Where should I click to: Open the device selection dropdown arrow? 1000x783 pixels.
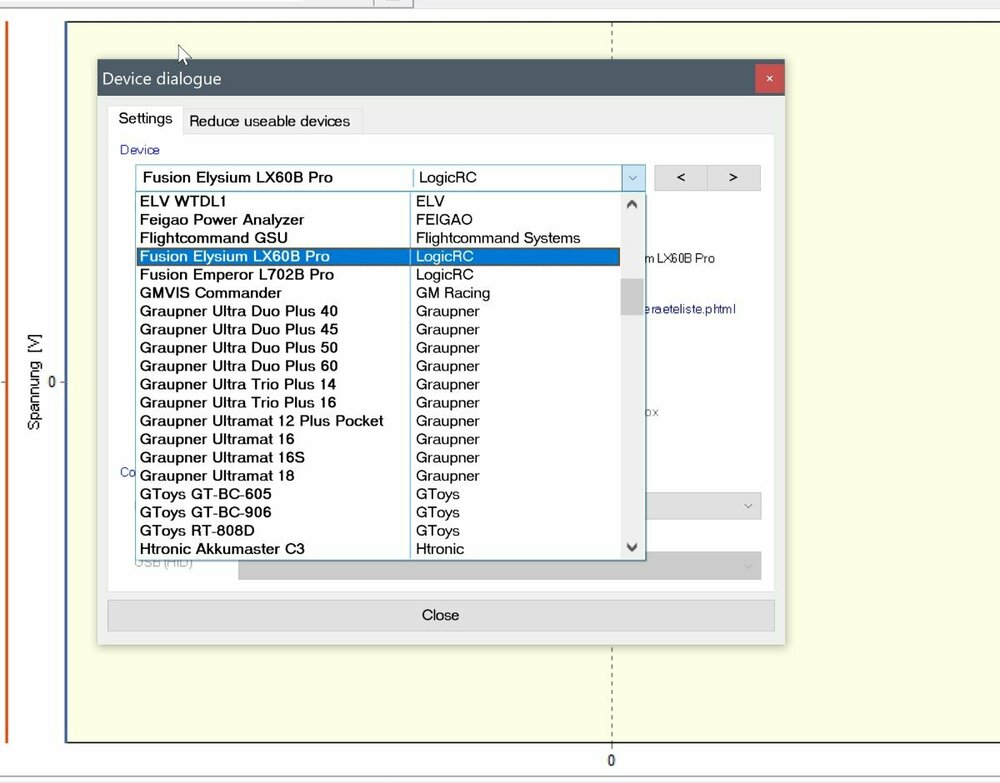[634, 177]
